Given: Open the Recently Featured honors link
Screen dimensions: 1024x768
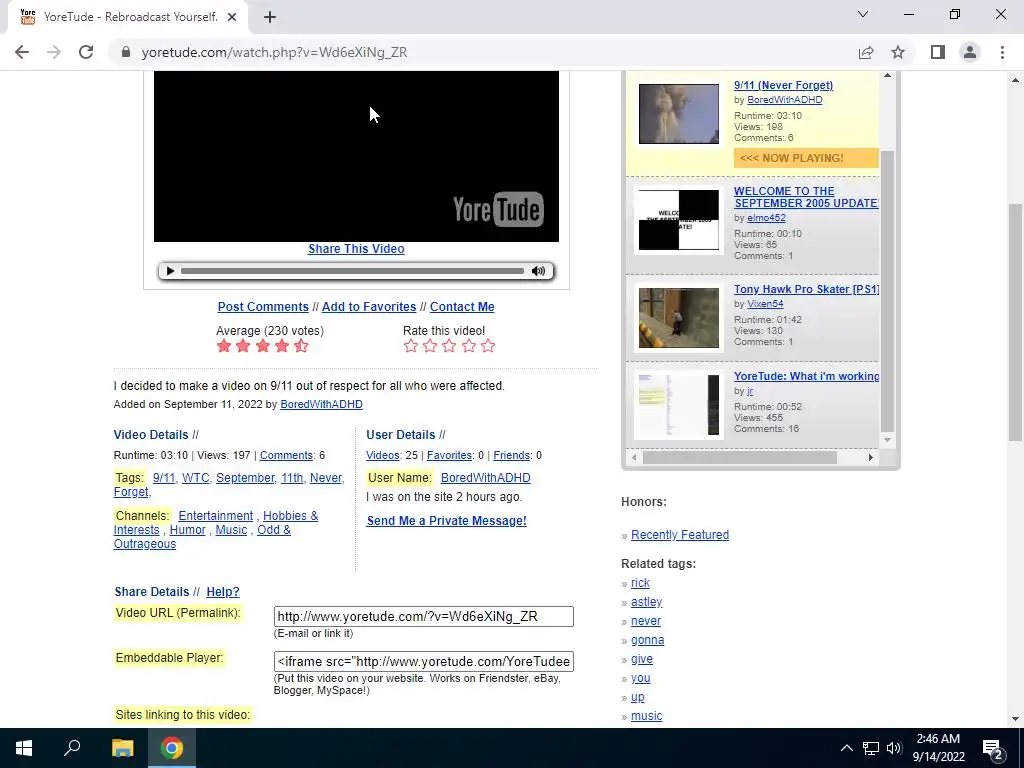Looking at the screenshot, I should click(680, 535).
